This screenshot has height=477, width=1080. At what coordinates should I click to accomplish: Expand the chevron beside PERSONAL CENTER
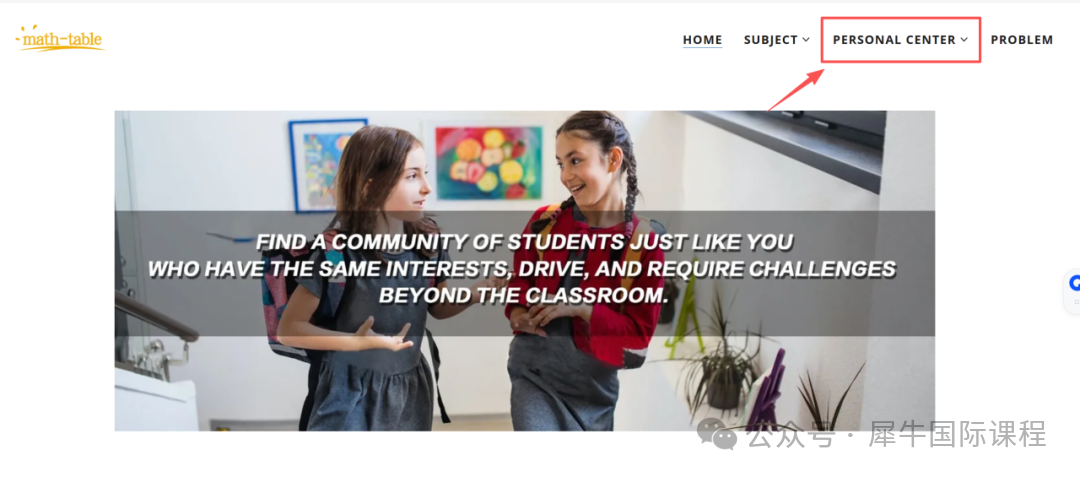coord(964,40)
